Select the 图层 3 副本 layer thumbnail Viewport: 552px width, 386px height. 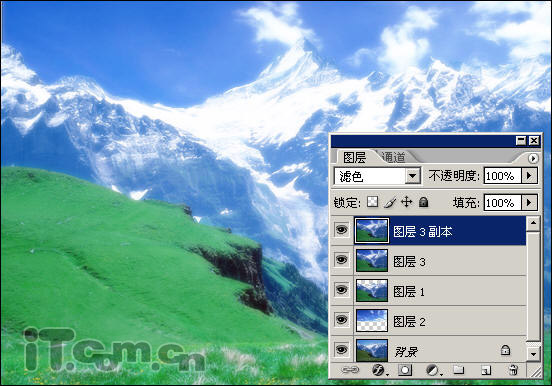pyautogui.click(x=372, y=230)
